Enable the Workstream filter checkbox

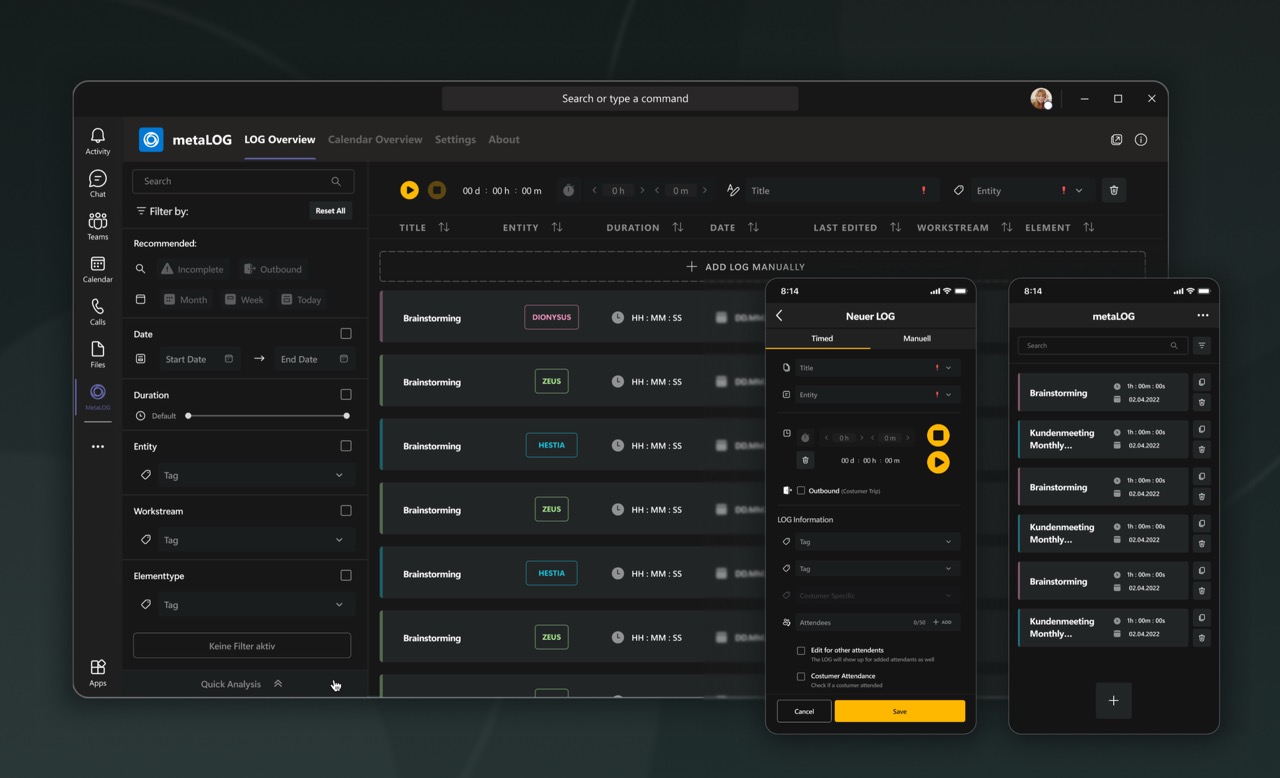(x=346, y=511)
